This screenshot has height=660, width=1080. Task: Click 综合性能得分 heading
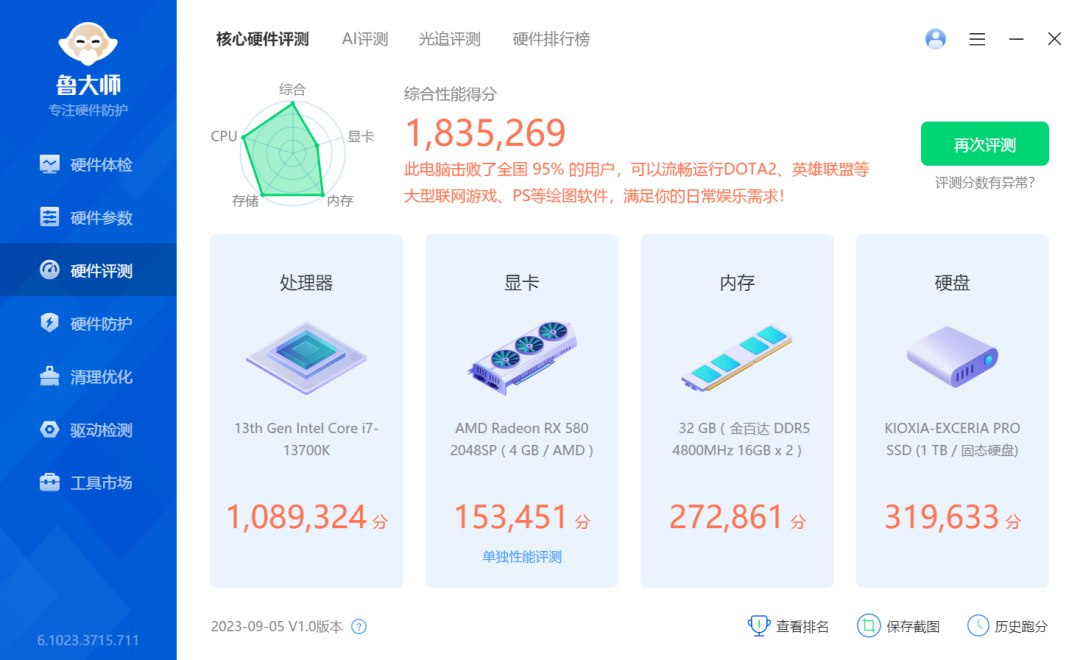click(450, 94)
